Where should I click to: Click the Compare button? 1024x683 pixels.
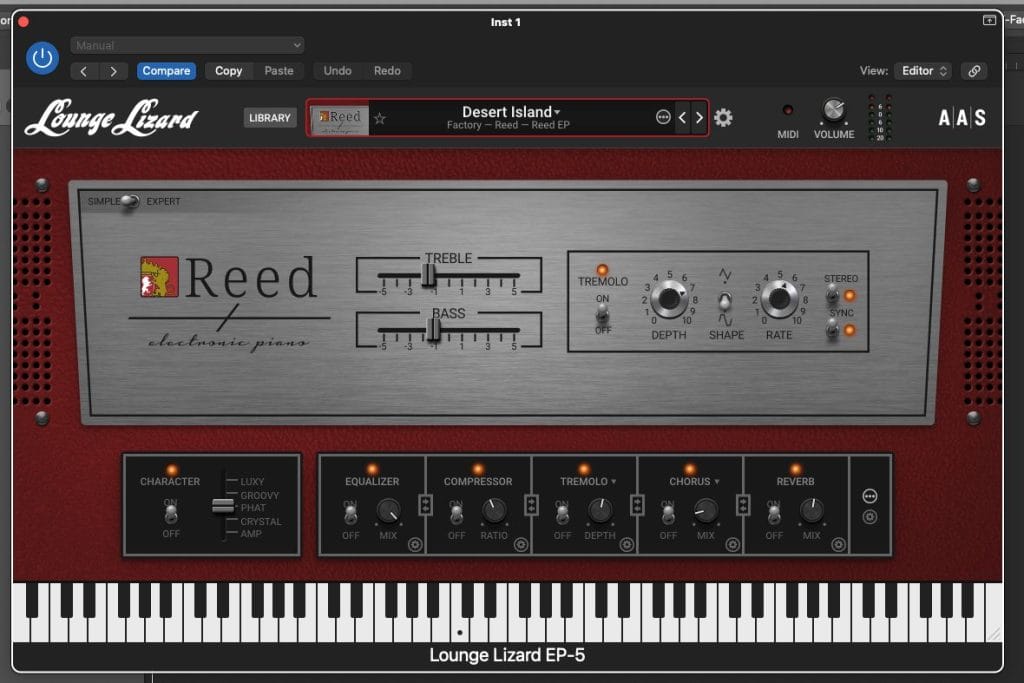coord(166,71)
